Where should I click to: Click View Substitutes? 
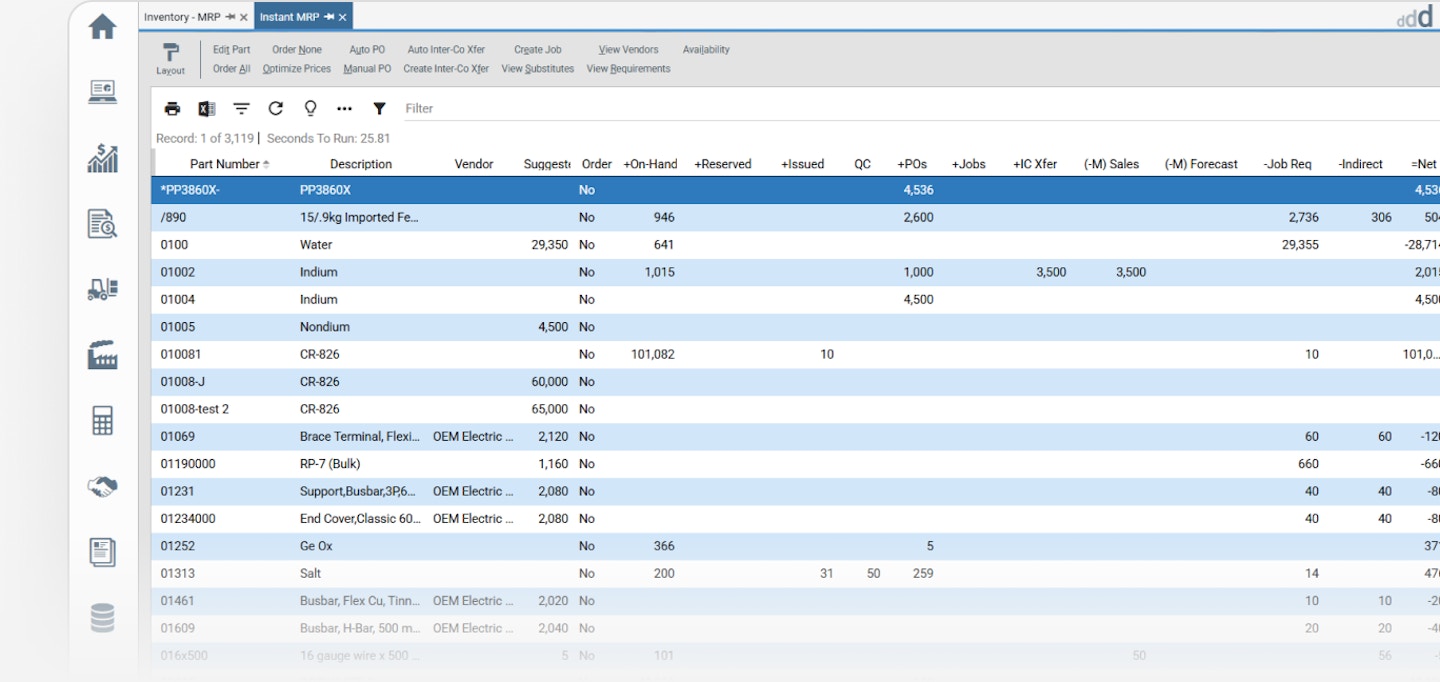pos(538,69)
